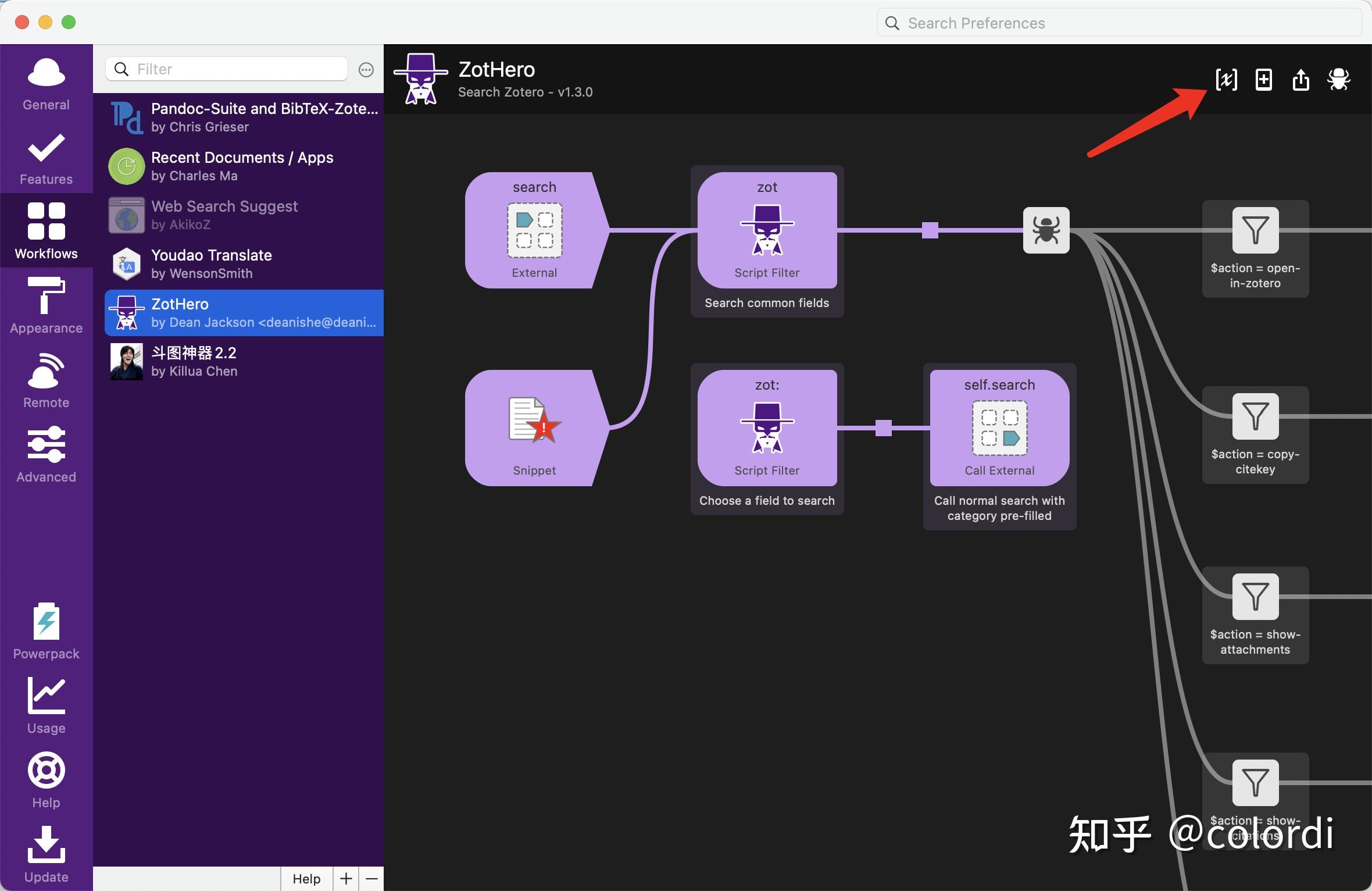Open the Advanced settings section

46,454
